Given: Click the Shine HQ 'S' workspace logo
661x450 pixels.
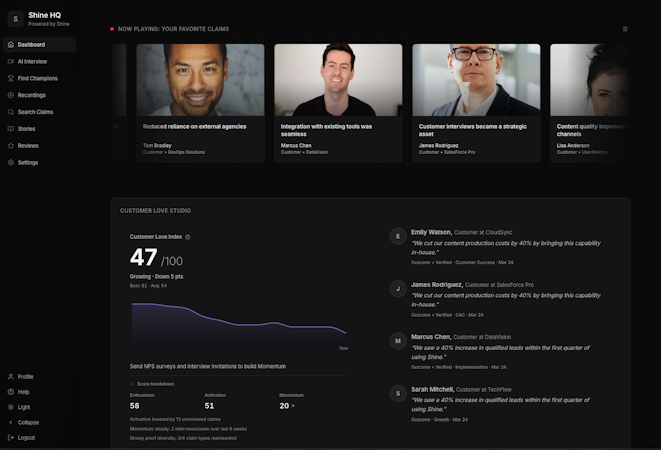Looking at the screenshot, I should click(16, 19).
